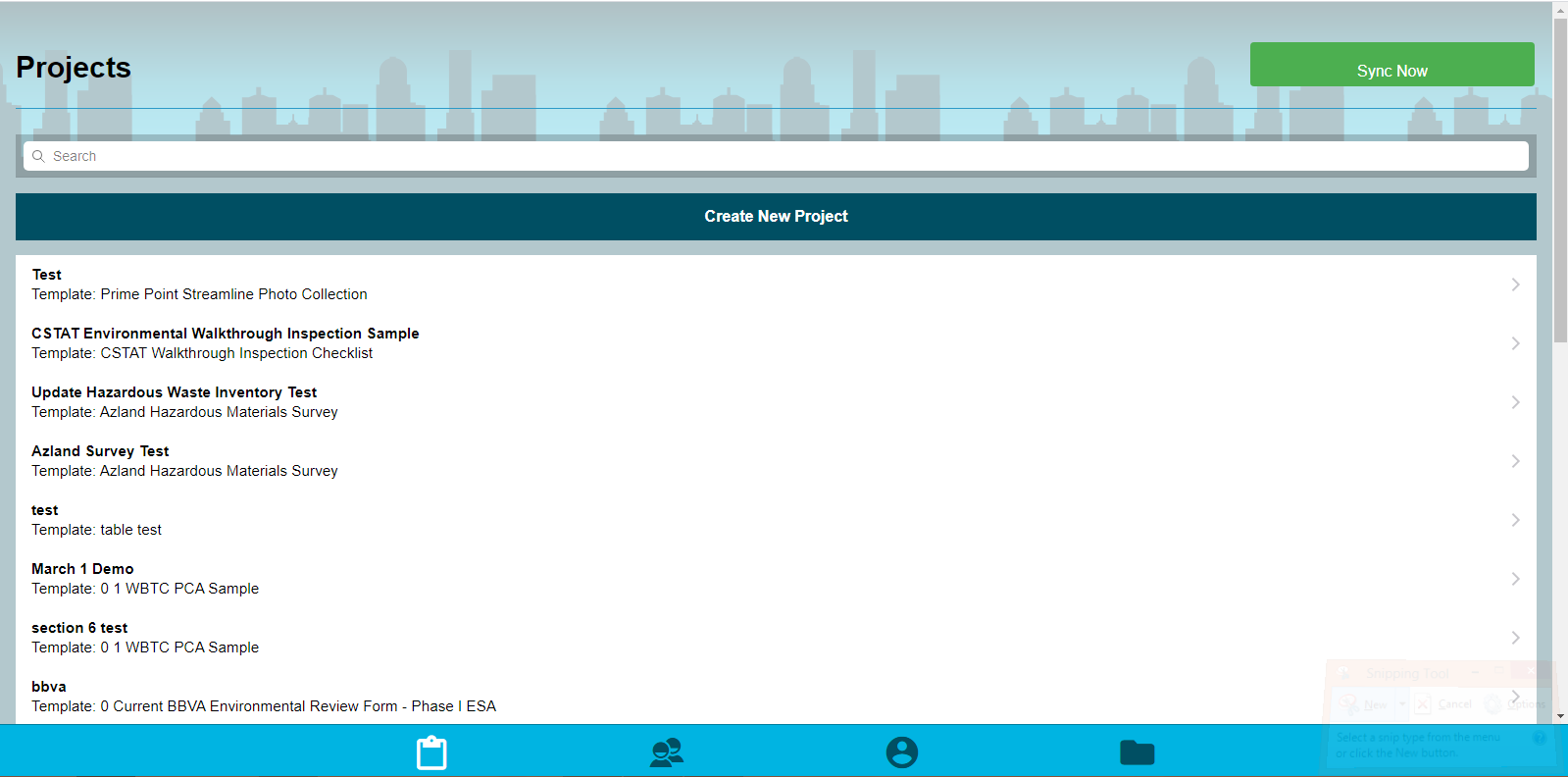
Task: Expand the Test project chevron
Action: (1515, 285)
